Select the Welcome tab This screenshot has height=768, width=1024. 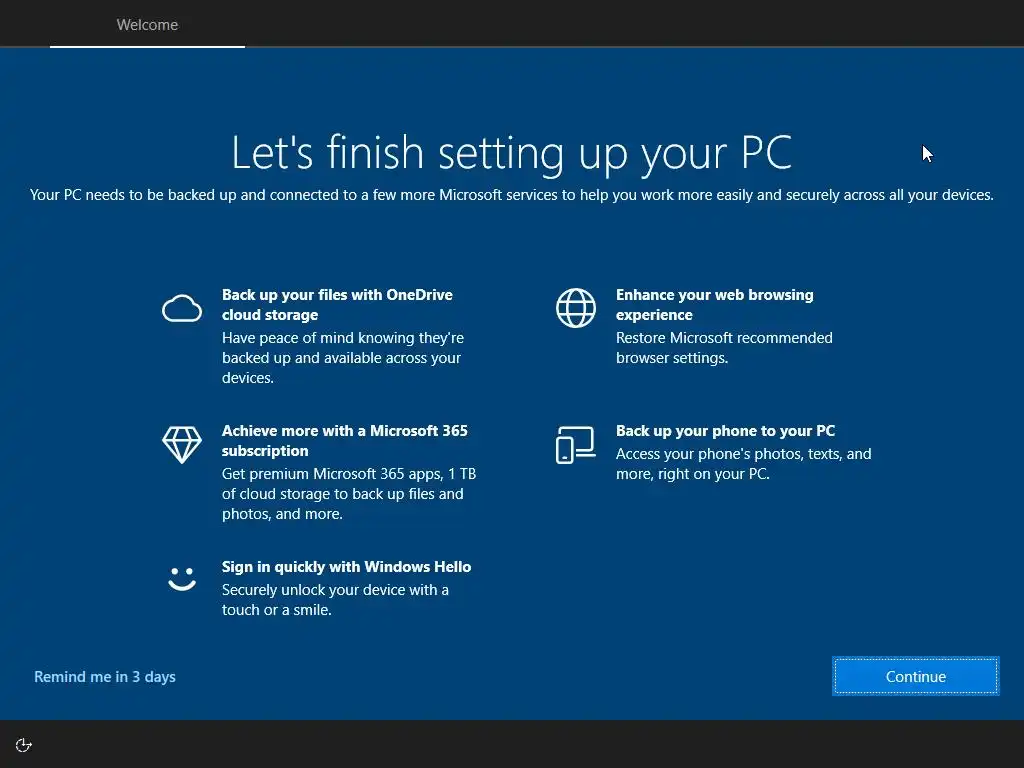pyautogui.click(x=147, y=24)
